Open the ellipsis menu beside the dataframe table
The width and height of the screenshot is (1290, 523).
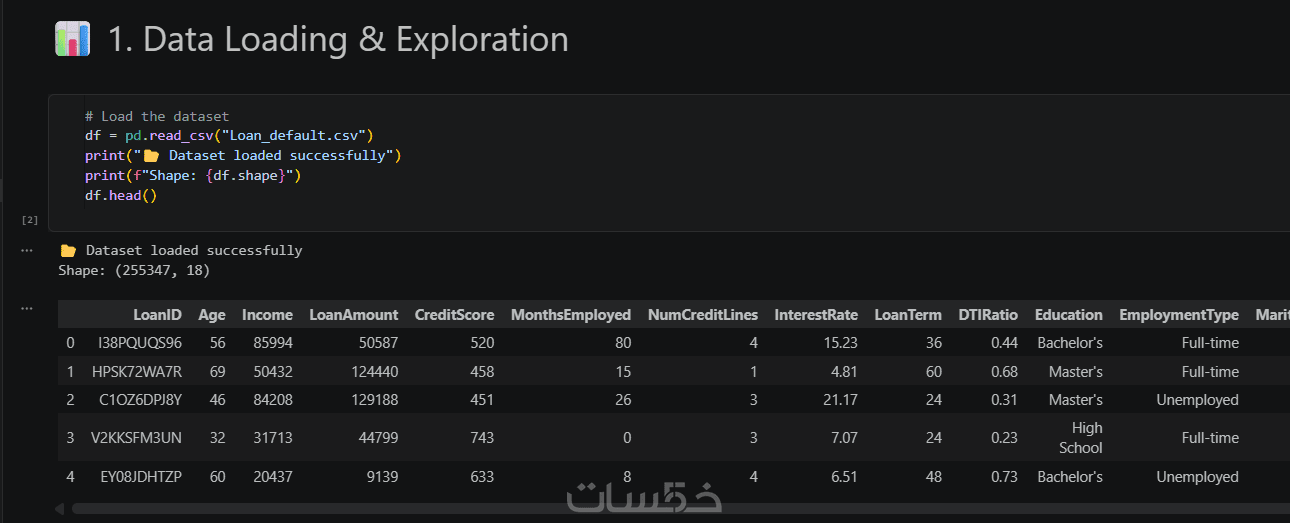(27, 308)
